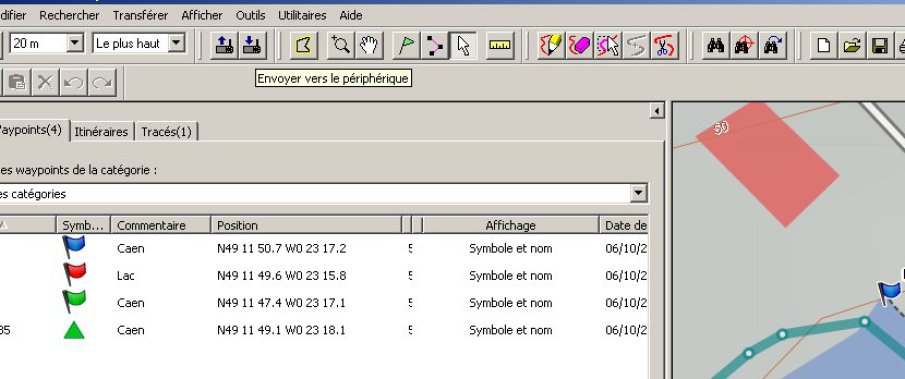Sort by the Date de column header
The image size is (905, 379).
[624, 225]
